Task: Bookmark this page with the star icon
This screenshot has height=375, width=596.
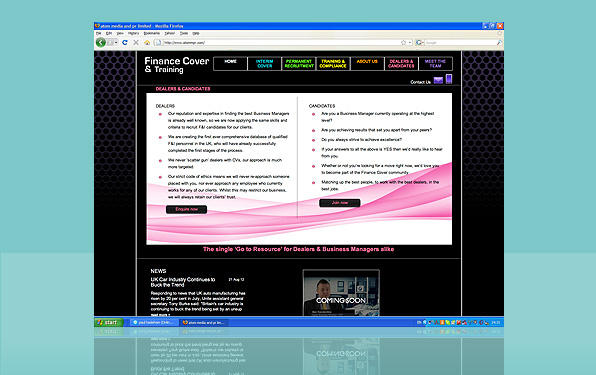Action: [403, 43]
